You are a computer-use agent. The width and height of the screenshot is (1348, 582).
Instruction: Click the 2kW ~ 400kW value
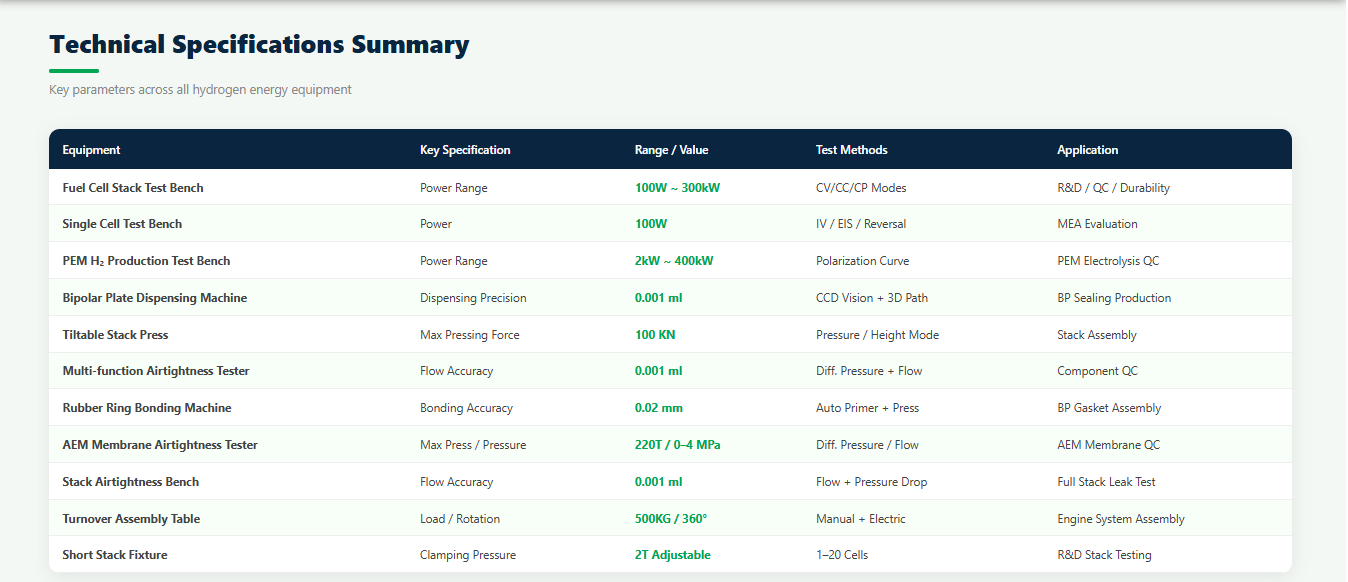674,261
